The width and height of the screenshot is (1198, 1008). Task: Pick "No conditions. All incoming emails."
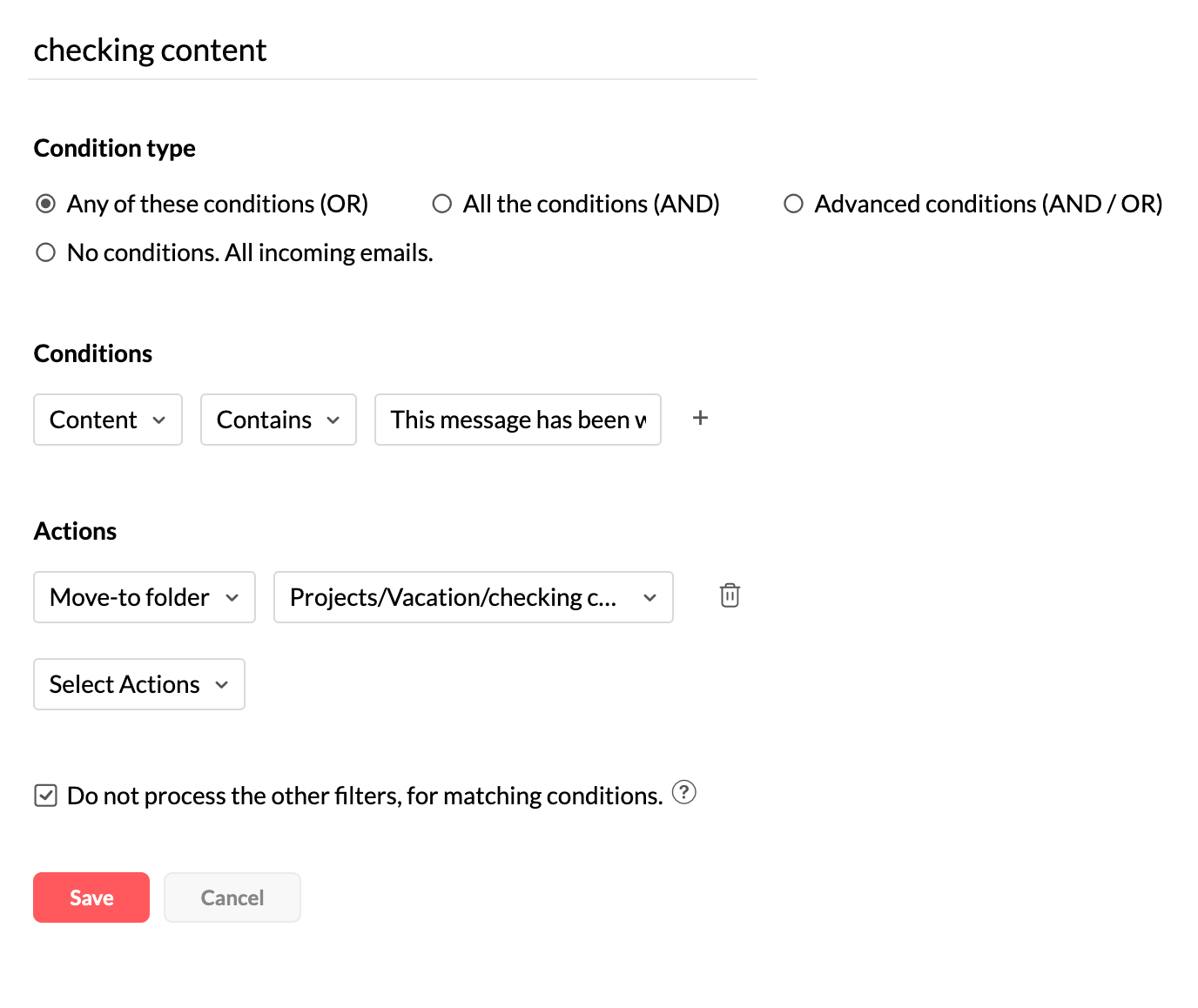pyautogui.click(x=45, y=252)
